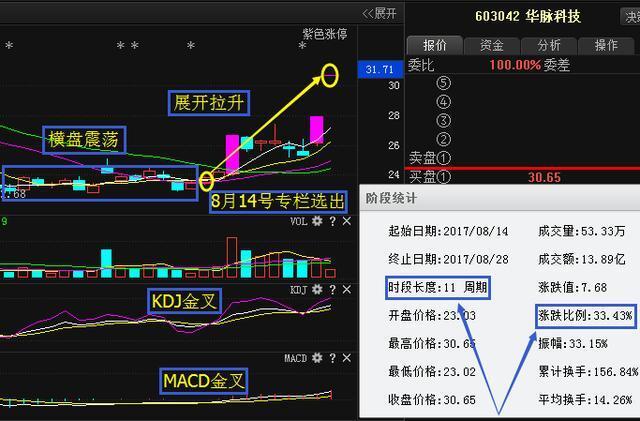Switch to the 资金 tab
Viewport: 640px width, 421px height.
492,46
